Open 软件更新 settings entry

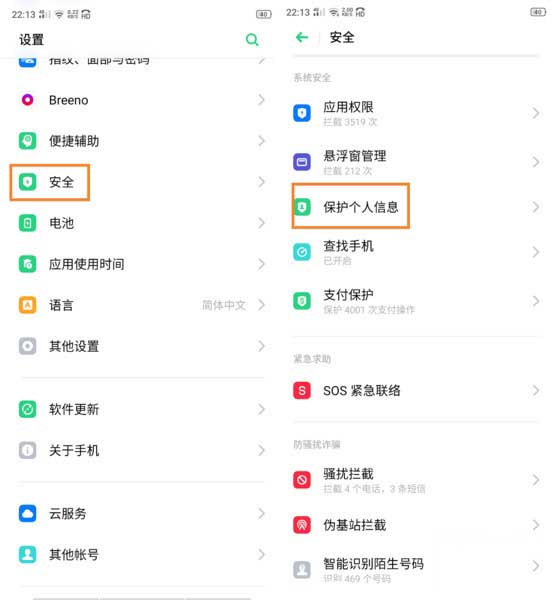pyautogui.click(x=142, y=409)
